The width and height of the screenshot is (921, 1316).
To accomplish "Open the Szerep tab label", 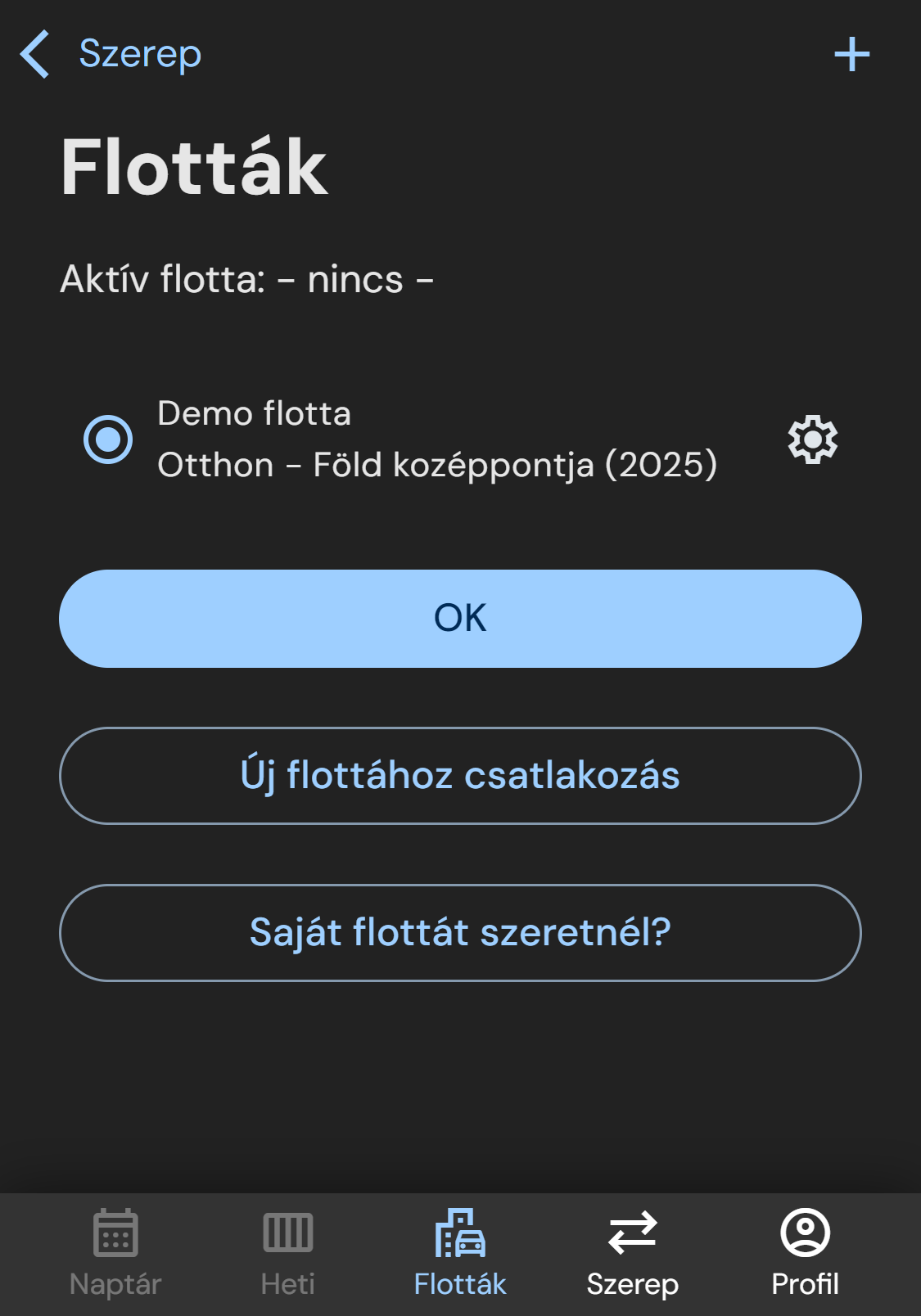I will (632, 1284).
